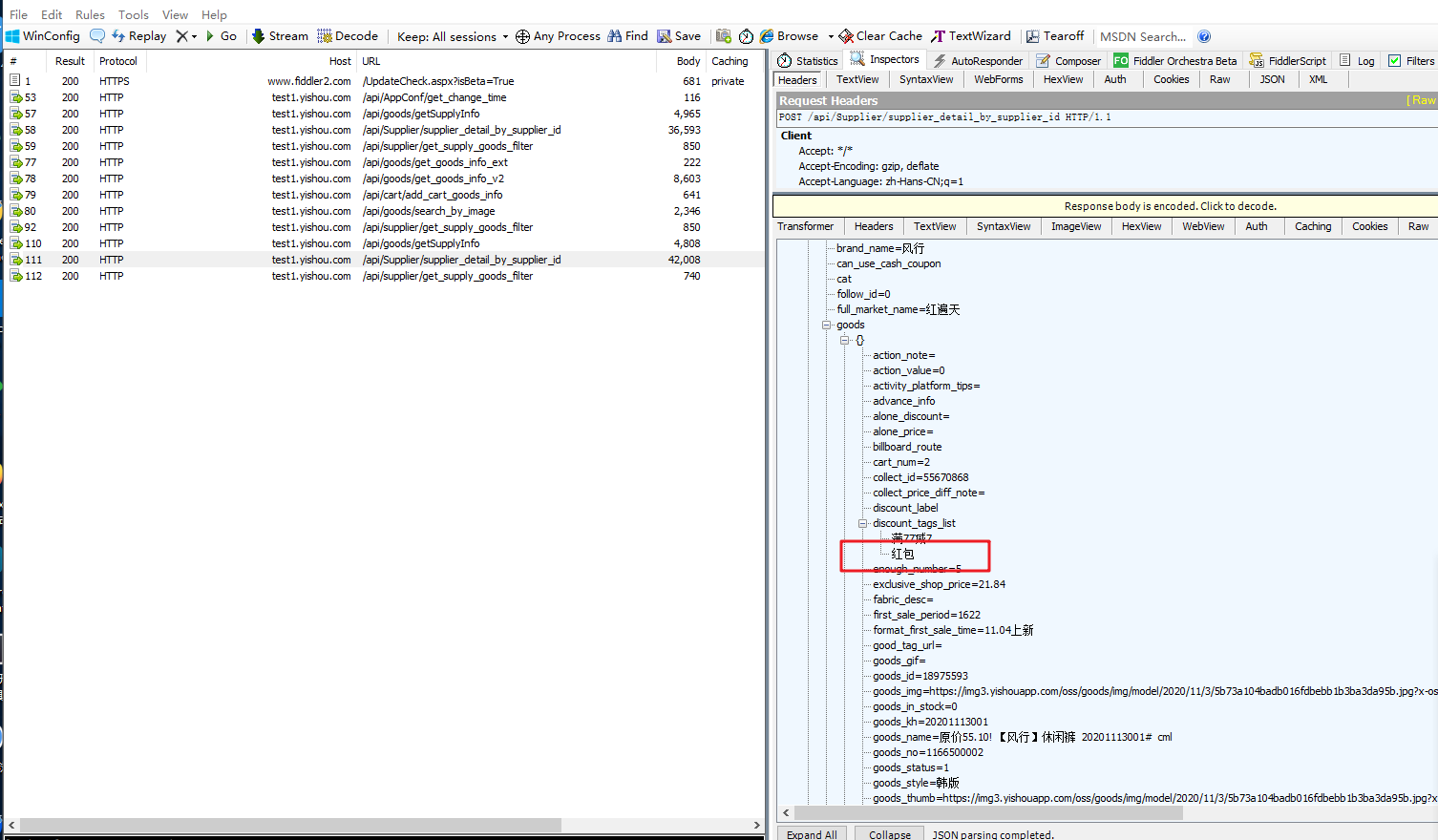The width and height of the screenshot is (1438, 840).
Task: Click the timer stopwatch toolbar icon
Action: [x=746, y=36]
